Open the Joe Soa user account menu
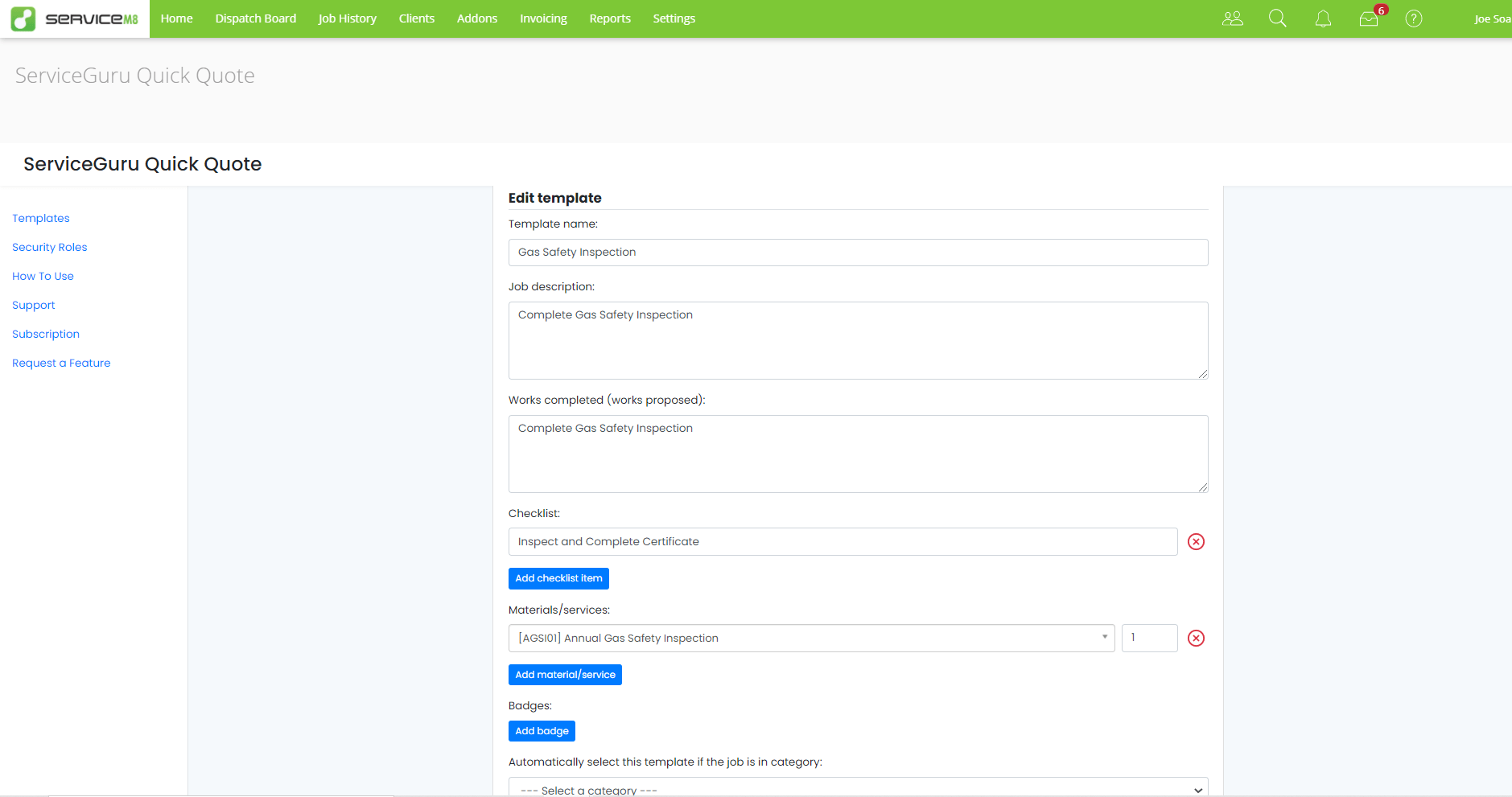This screenshot has height=797, width=1512. tap(1492, 19)
